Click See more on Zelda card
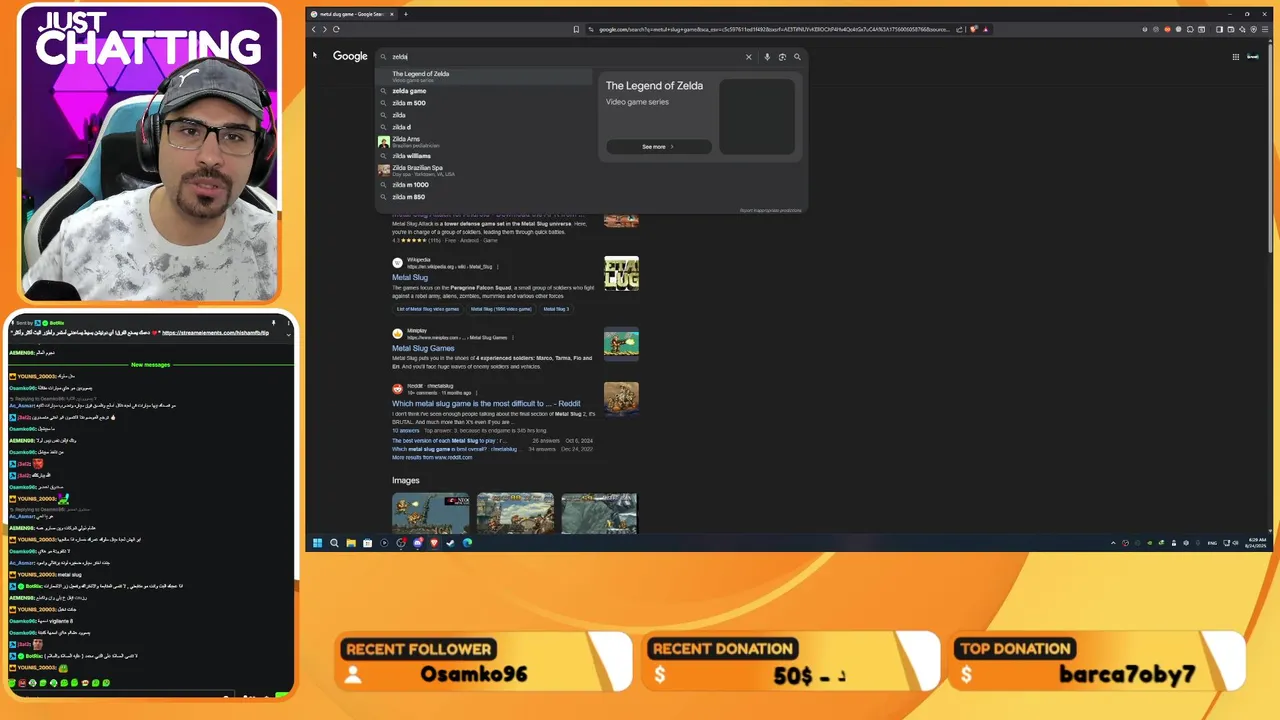The height and width of the screenshot is (720, 1280). [658, 147]
